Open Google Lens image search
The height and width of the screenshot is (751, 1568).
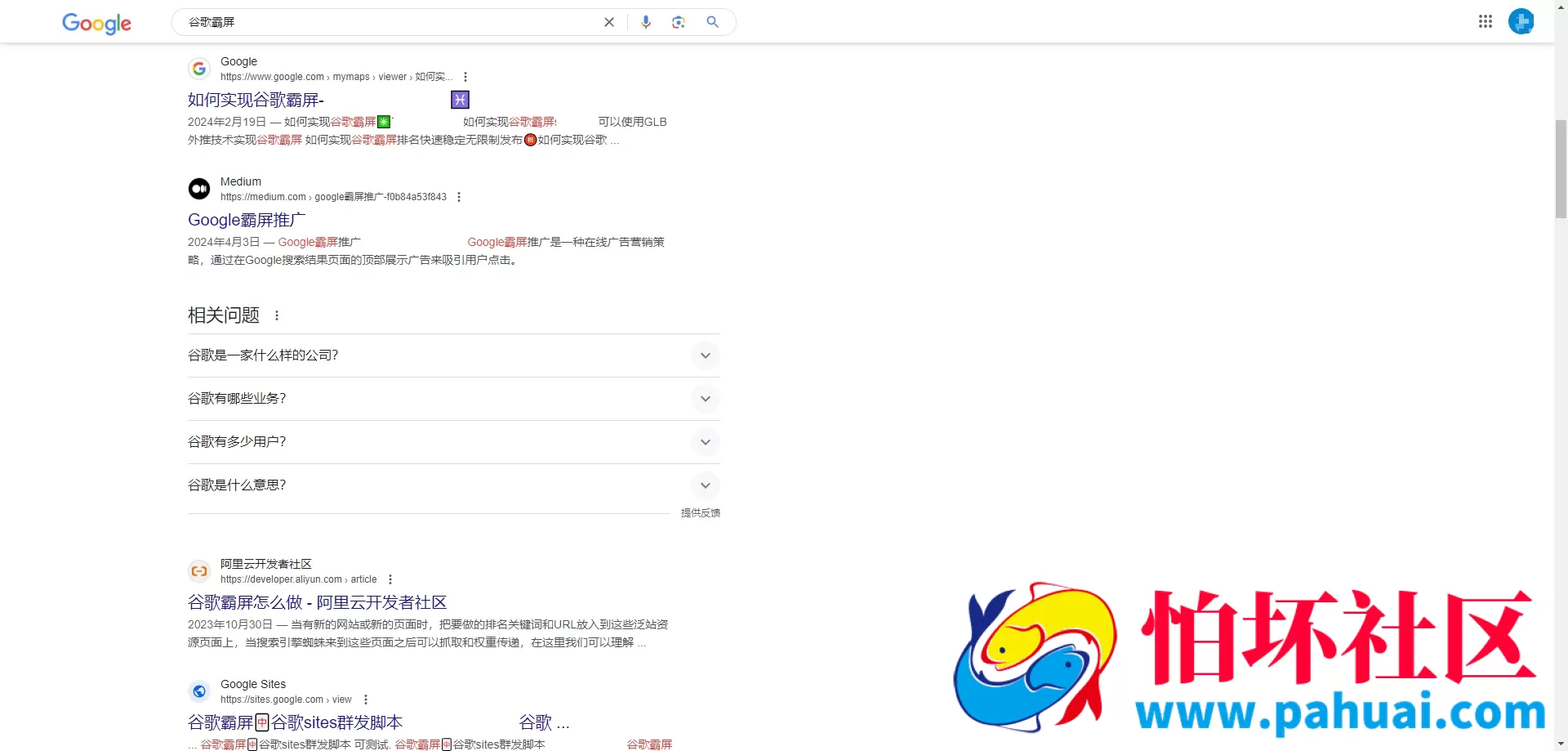[x=679, y=22]
